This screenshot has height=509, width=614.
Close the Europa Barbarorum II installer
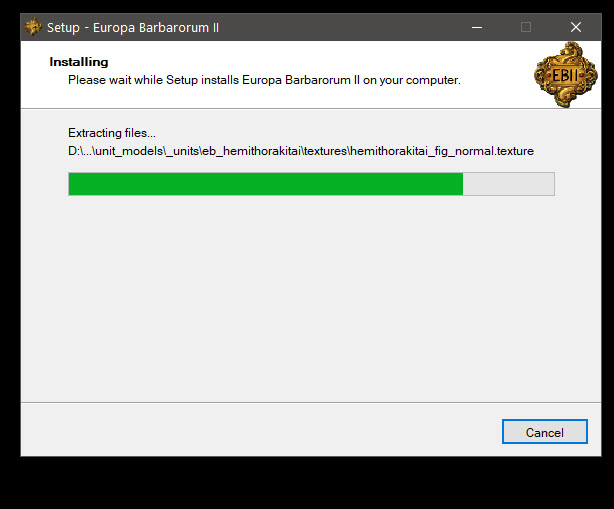pyautogui.click(x=576, y=27)
